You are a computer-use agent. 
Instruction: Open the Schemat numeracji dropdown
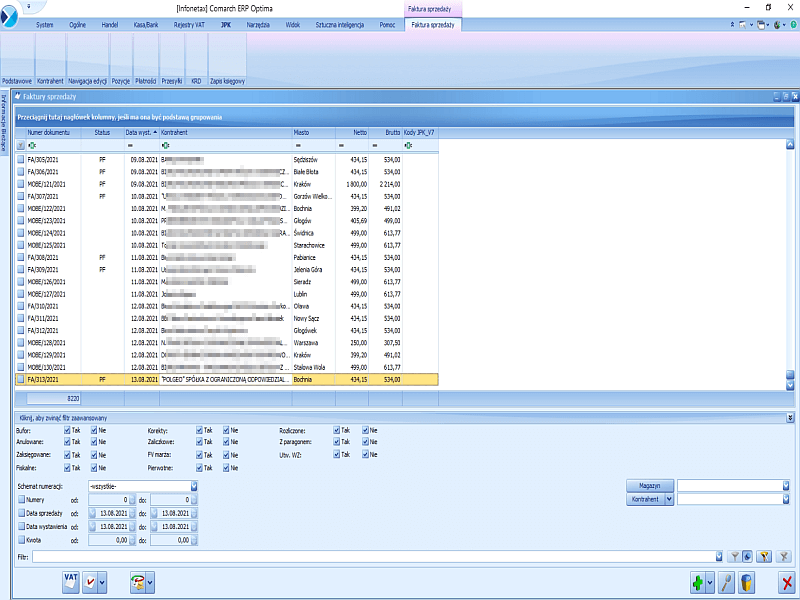coord(194,486)
